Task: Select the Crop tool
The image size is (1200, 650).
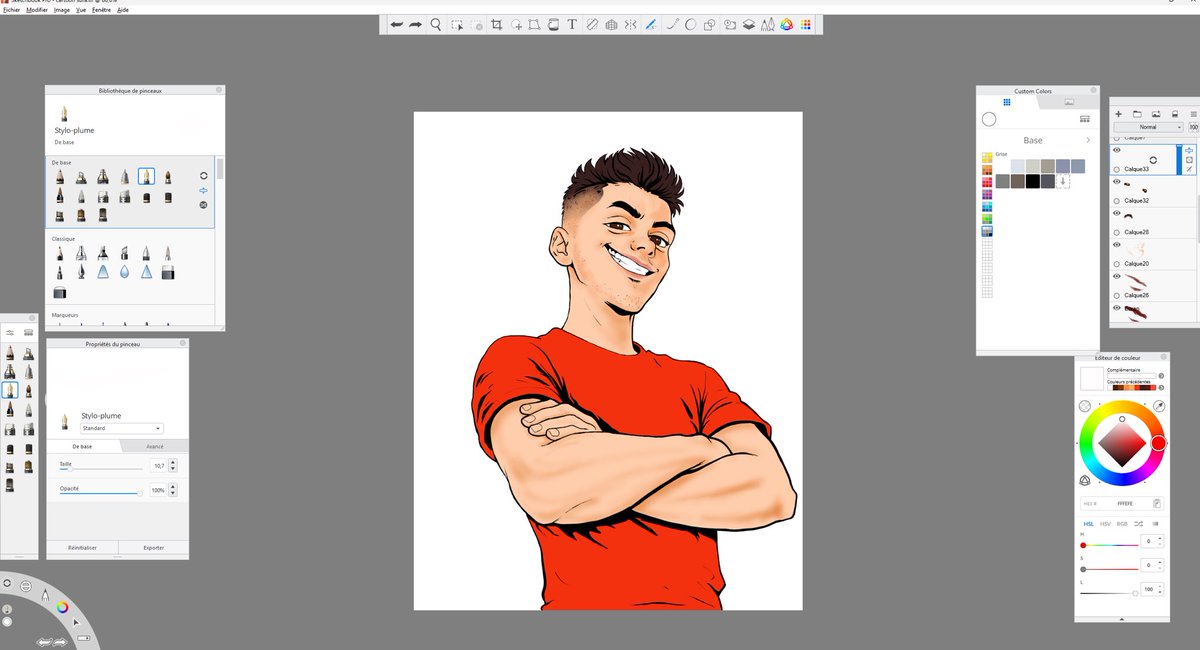Action: 497,25
